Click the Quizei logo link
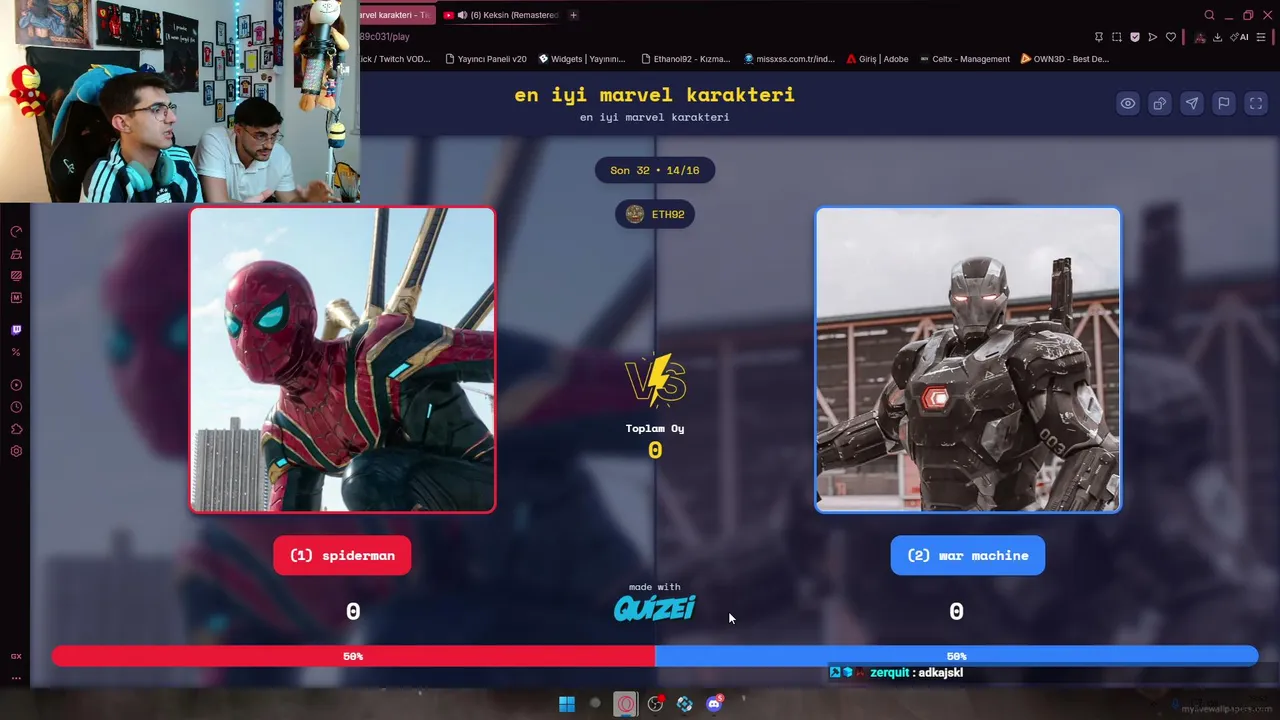The image size is (1280, 720). click(x=655, y=608)
